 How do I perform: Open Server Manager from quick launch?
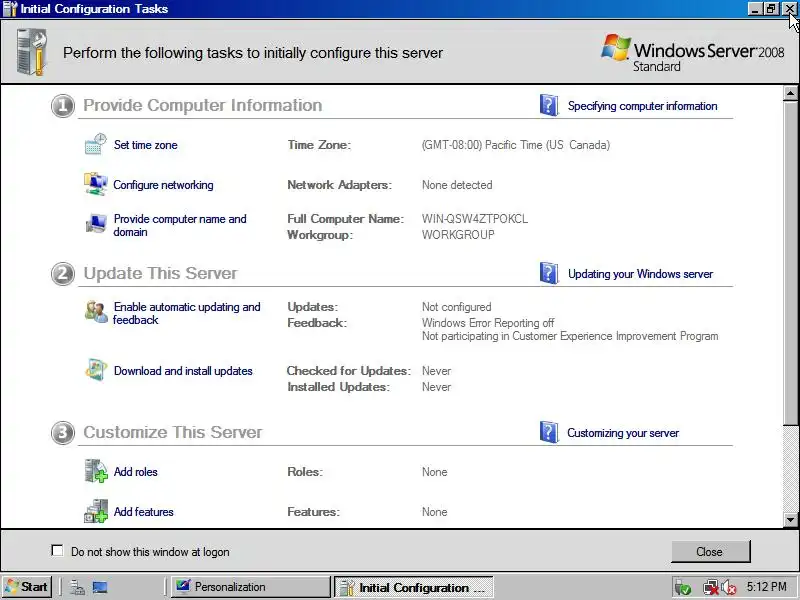(77, 587)
